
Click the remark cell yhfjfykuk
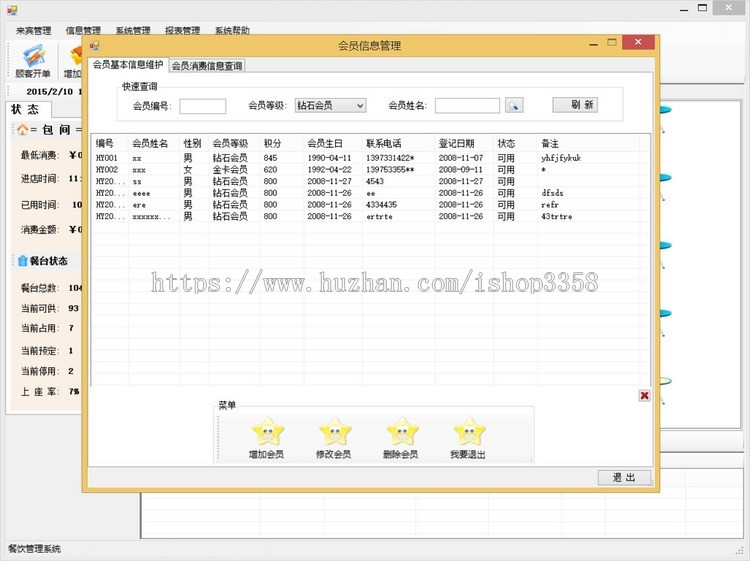tap(561, 158)
